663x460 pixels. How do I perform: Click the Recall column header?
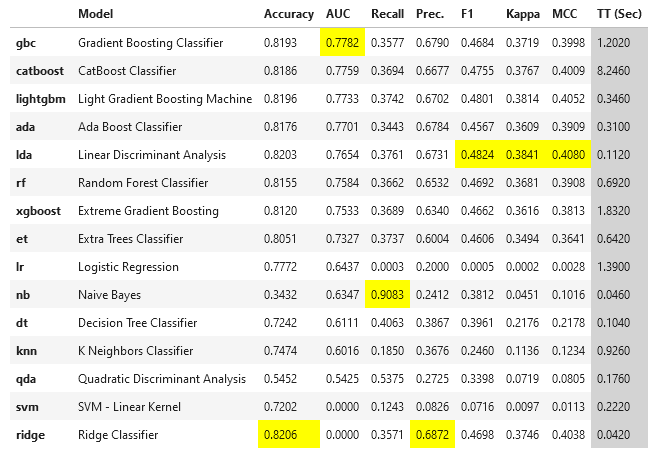[387, 14]
